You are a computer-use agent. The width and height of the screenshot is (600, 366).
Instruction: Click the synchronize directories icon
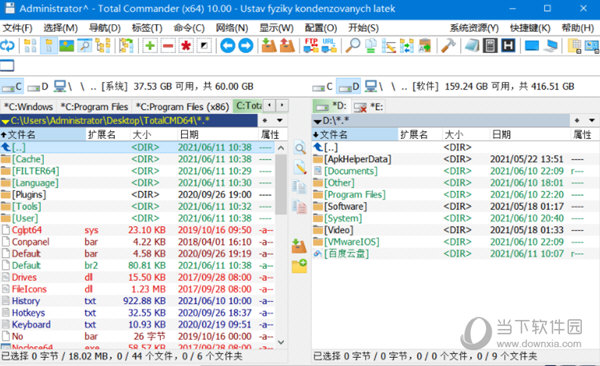407,46
